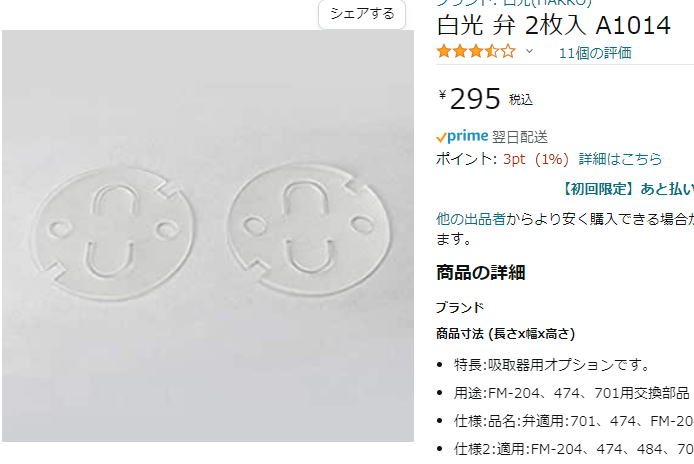694x464 pixels.
Task: Open the 他の出品者 other sellers link
Action: pos(470,219)
